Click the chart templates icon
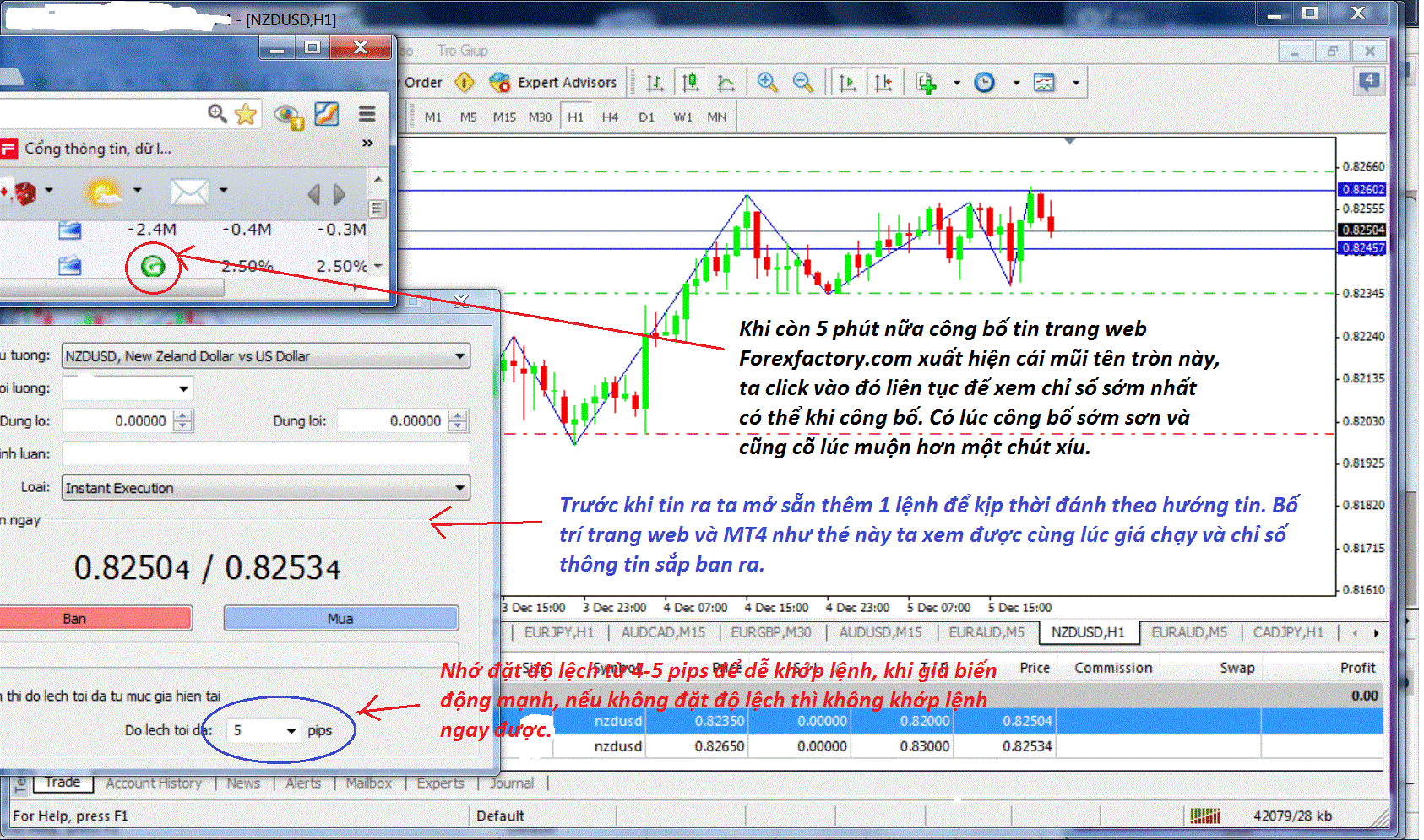This screenshot has width=1424, height=840. pyautogui.click(x=1044, y=83)
